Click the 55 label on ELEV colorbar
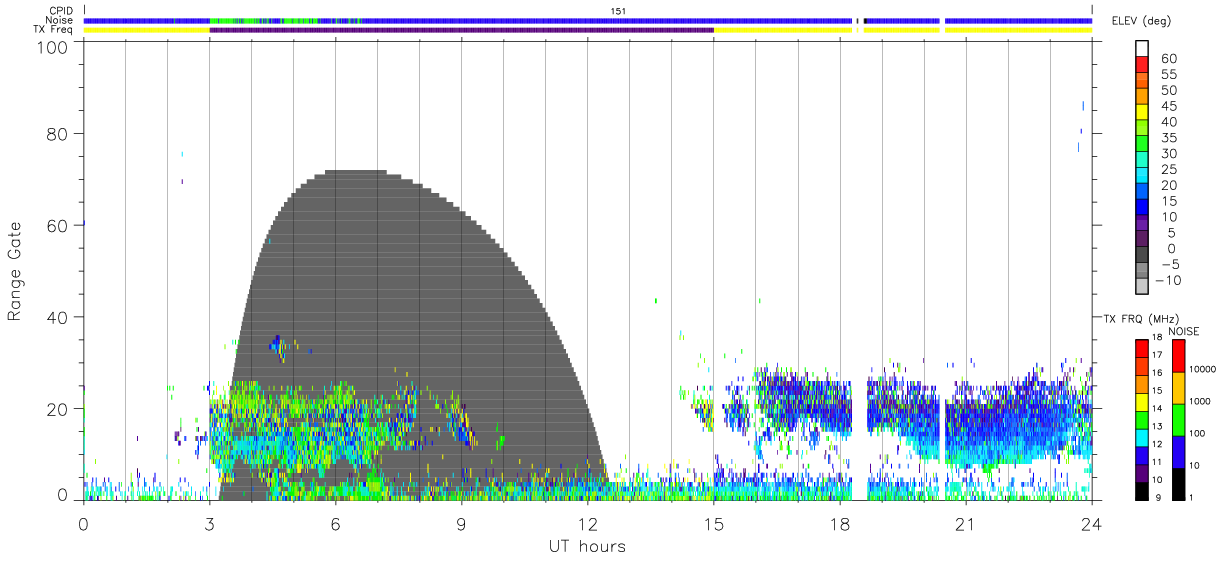 pos(1168,74)
